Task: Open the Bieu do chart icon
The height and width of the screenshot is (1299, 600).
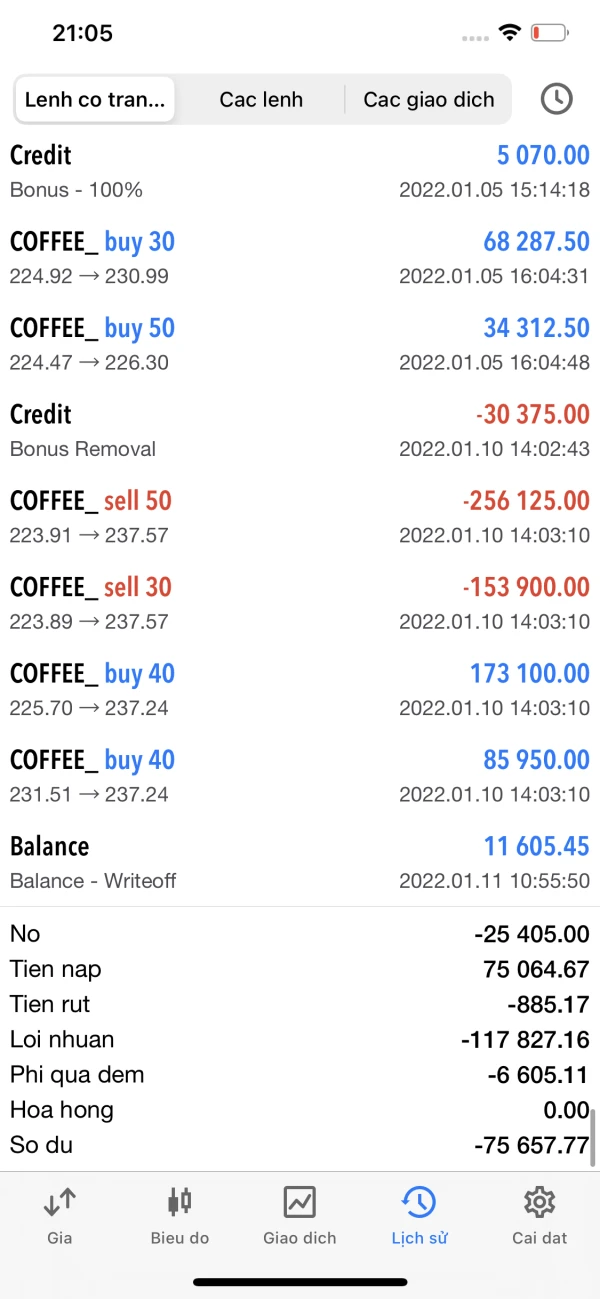Action: tap(180, 1203)
